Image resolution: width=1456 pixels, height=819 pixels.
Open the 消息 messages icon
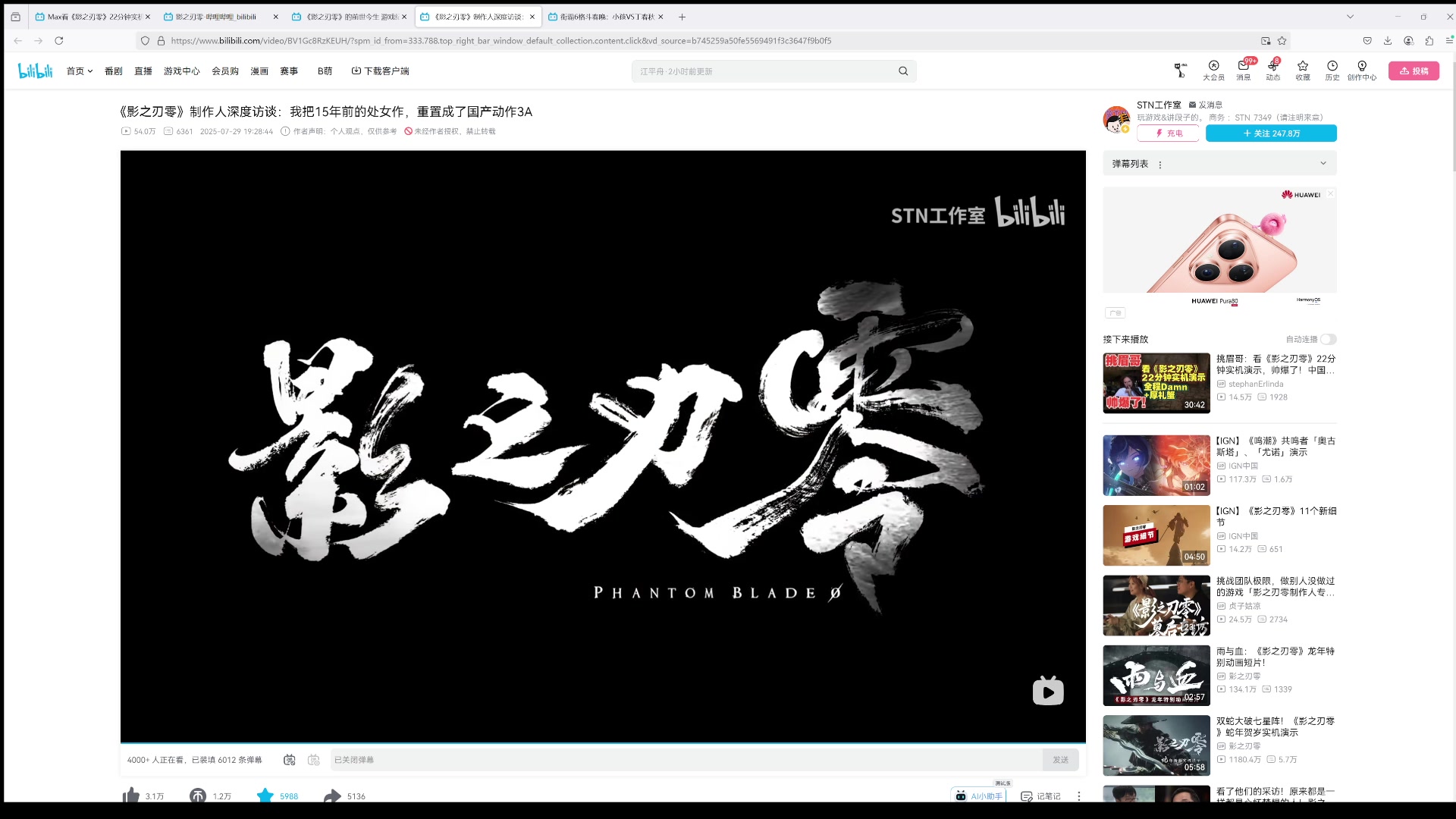pos(1244,70)
